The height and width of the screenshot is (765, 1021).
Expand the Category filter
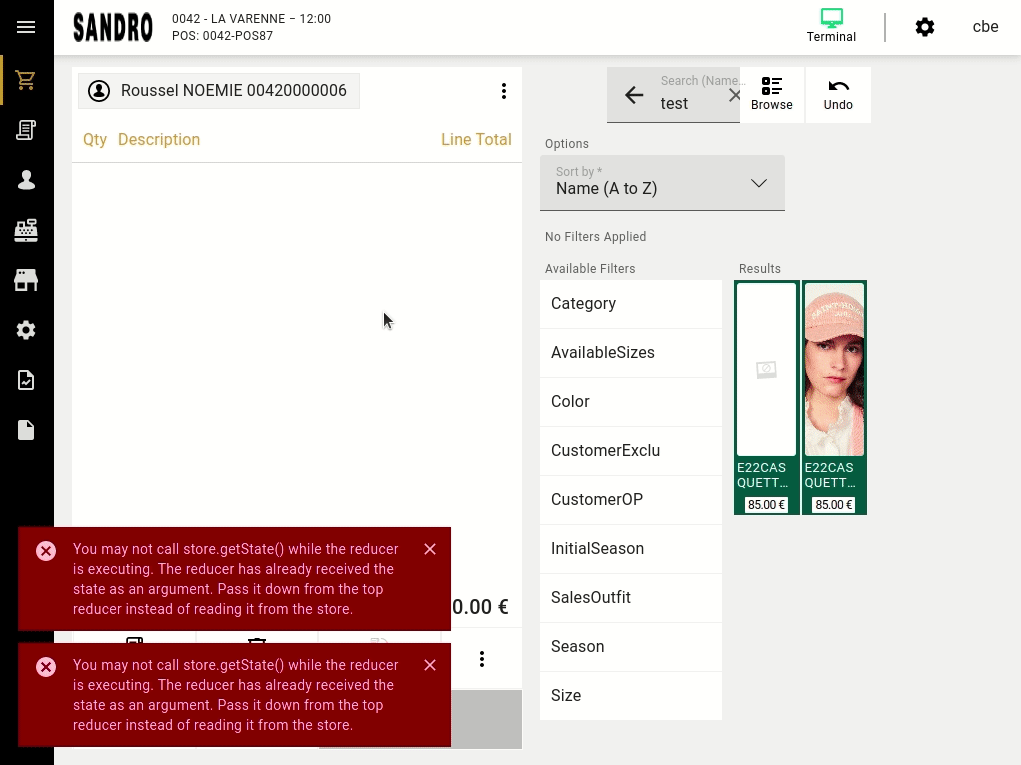pos(630,303)
